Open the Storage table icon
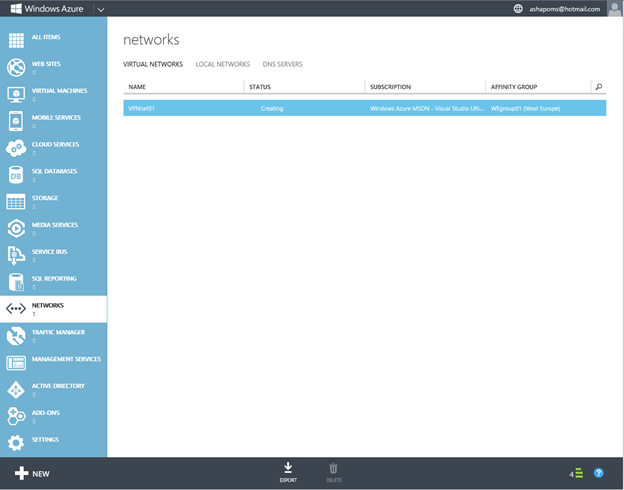624x490 pixels. click(x=16, y=202)
